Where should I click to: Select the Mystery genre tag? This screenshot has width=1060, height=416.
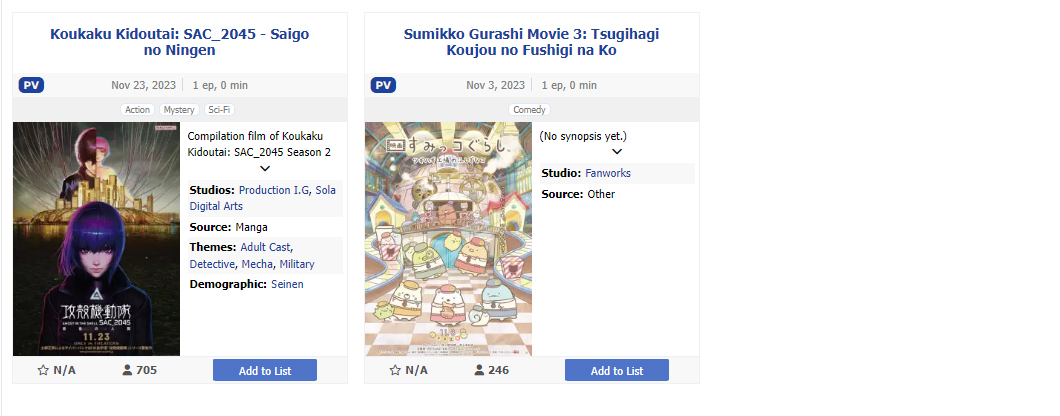(179, 110)
